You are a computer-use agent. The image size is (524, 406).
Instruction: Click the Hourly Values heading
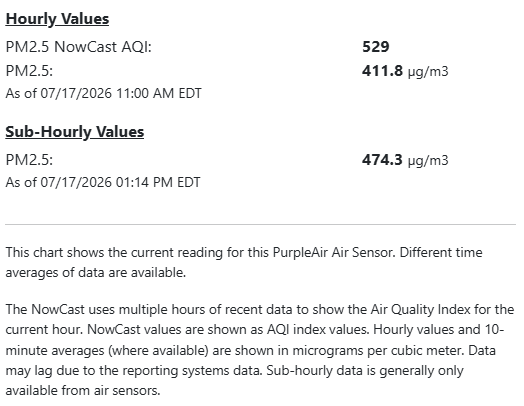57,19
